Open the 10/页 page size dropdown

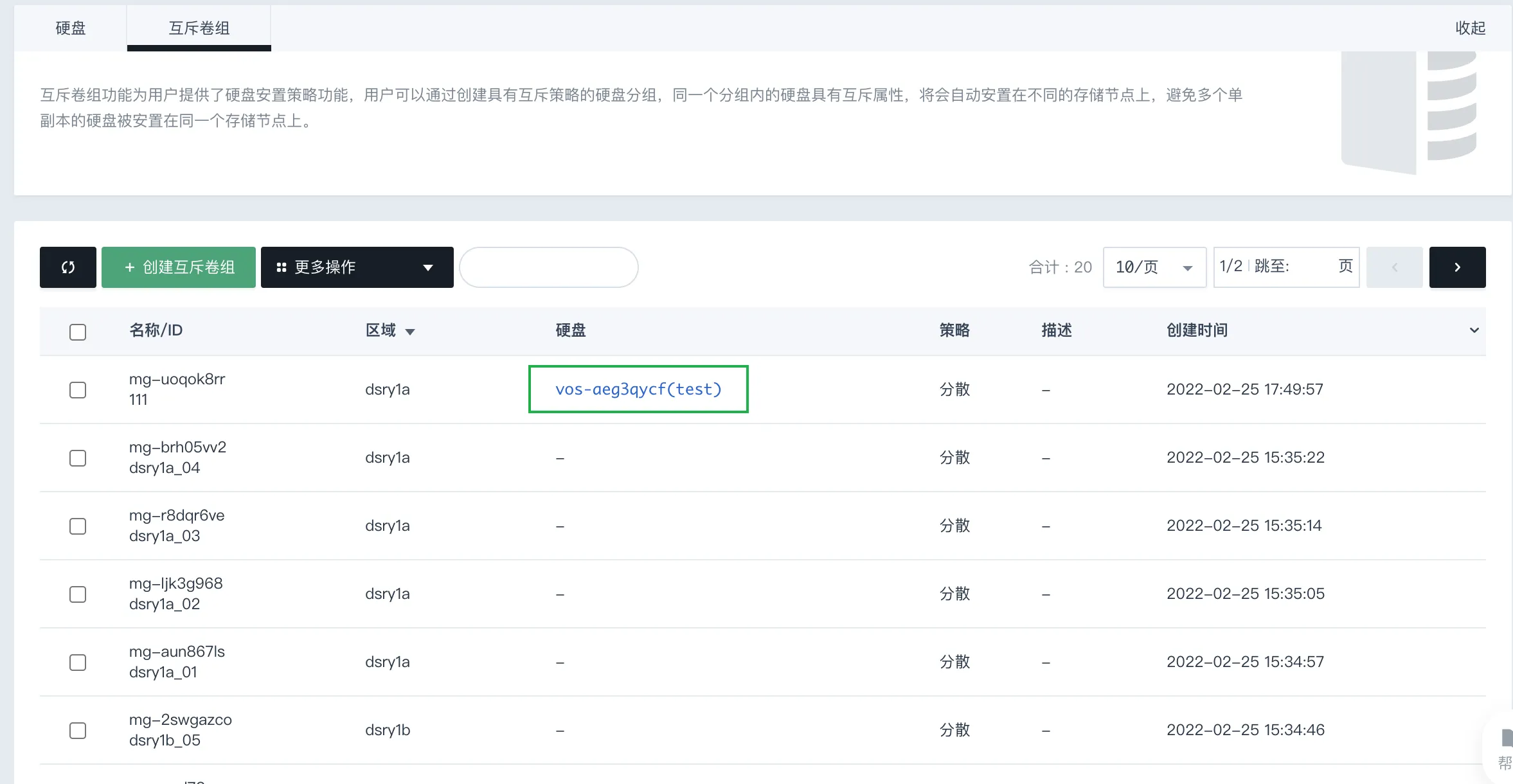click(1154, 267)
